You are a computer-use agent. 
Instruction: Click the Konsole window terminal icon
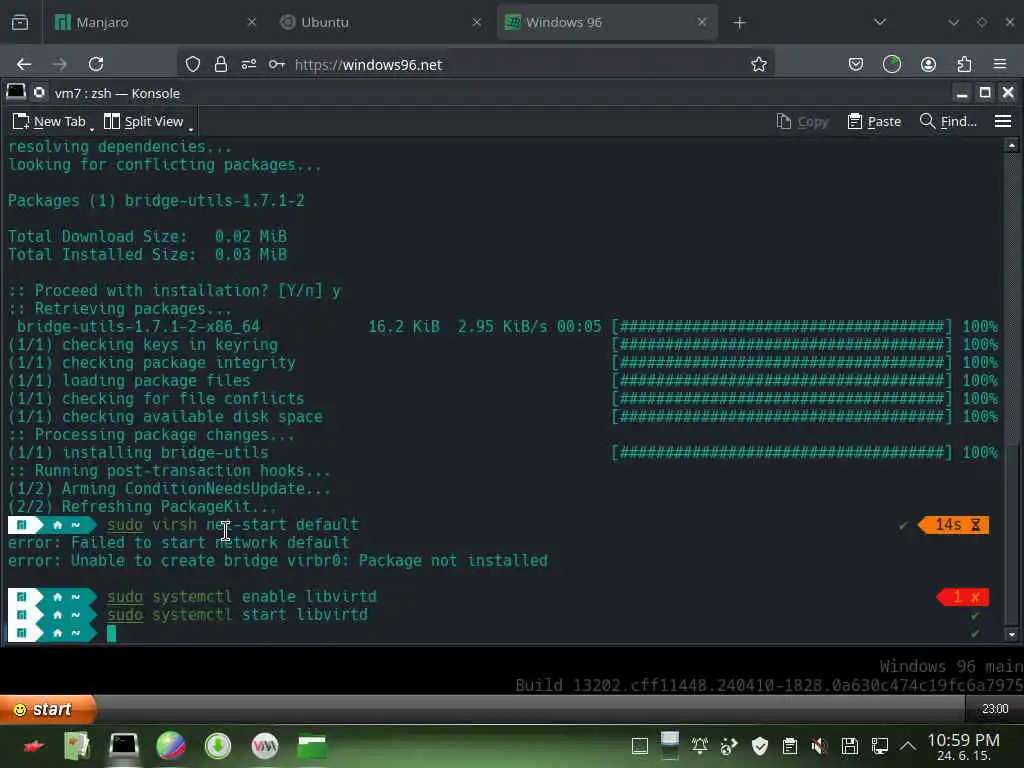click(x=16, y=92)
